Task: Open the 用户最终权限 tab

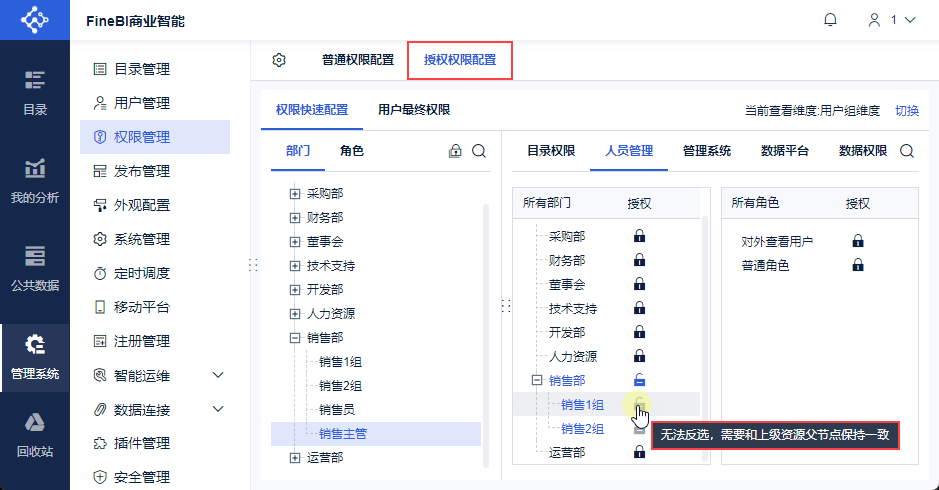Action: 414,110
